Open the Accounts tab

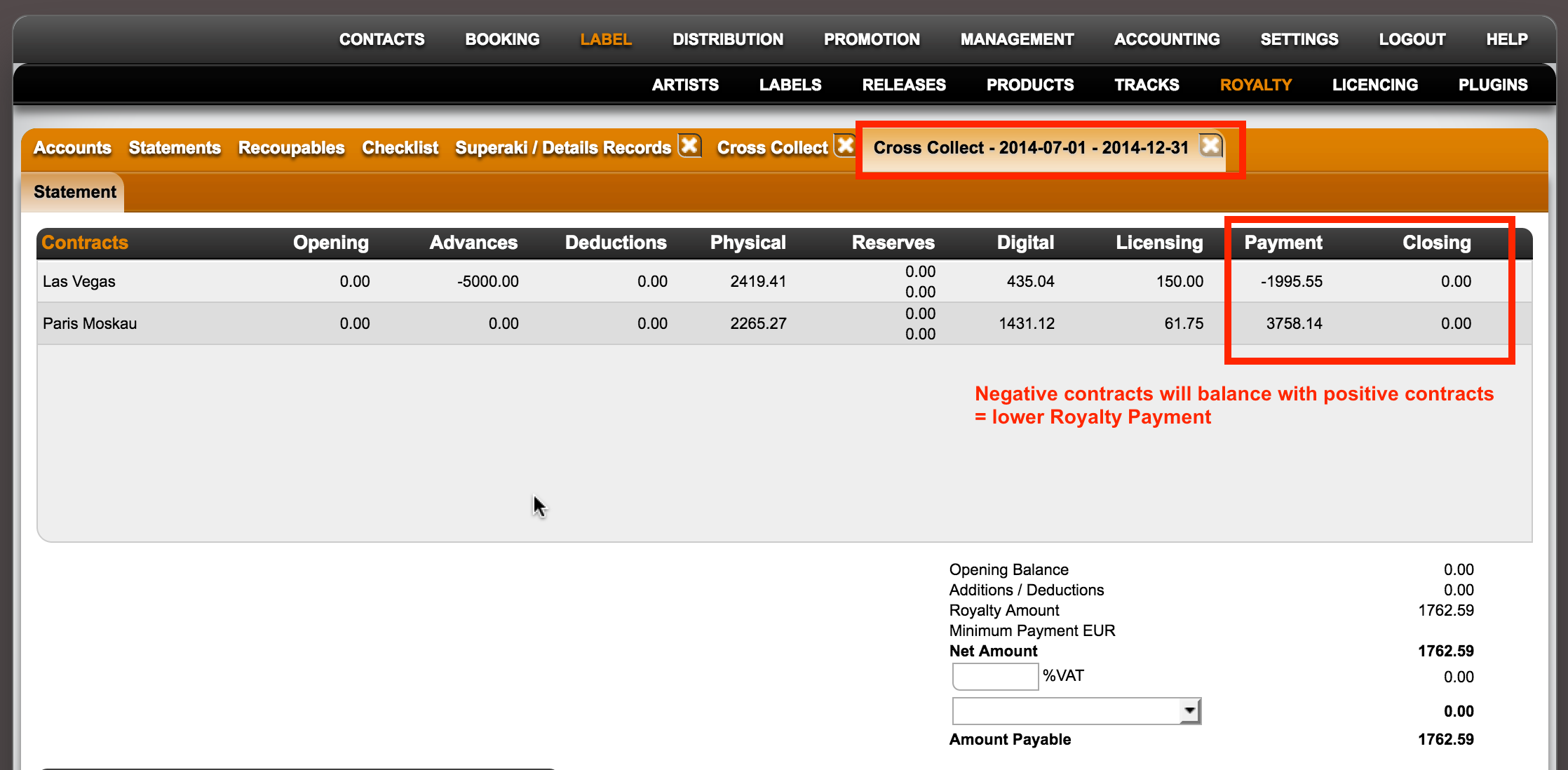72,148
